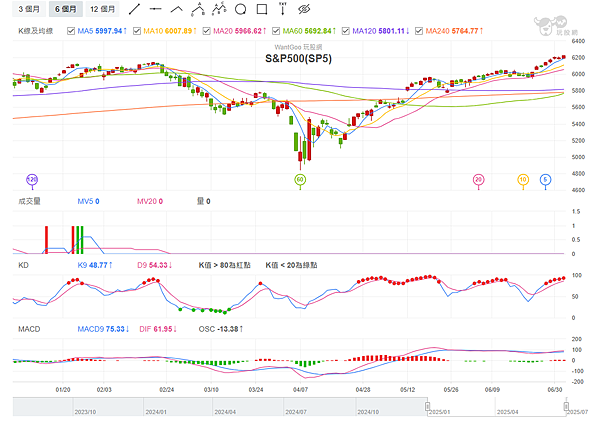This screenshot has width=600, height=421.
Task: Select the ABC three-point wave tool
Action: pos(198,9)
